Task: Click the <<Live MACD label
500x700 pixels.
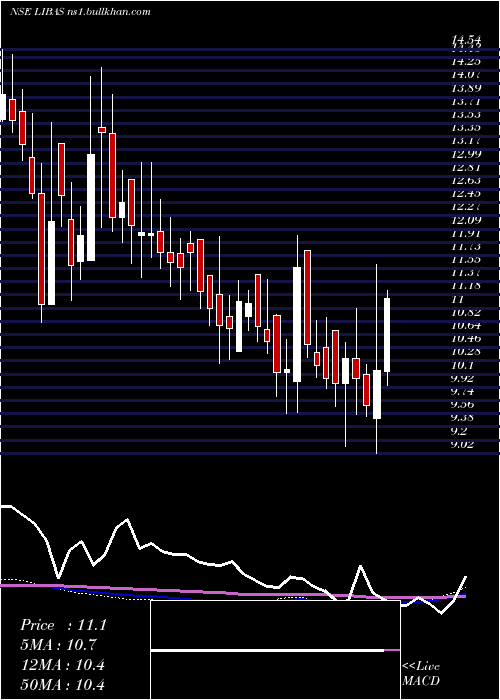Action: (x=421, y=673)
